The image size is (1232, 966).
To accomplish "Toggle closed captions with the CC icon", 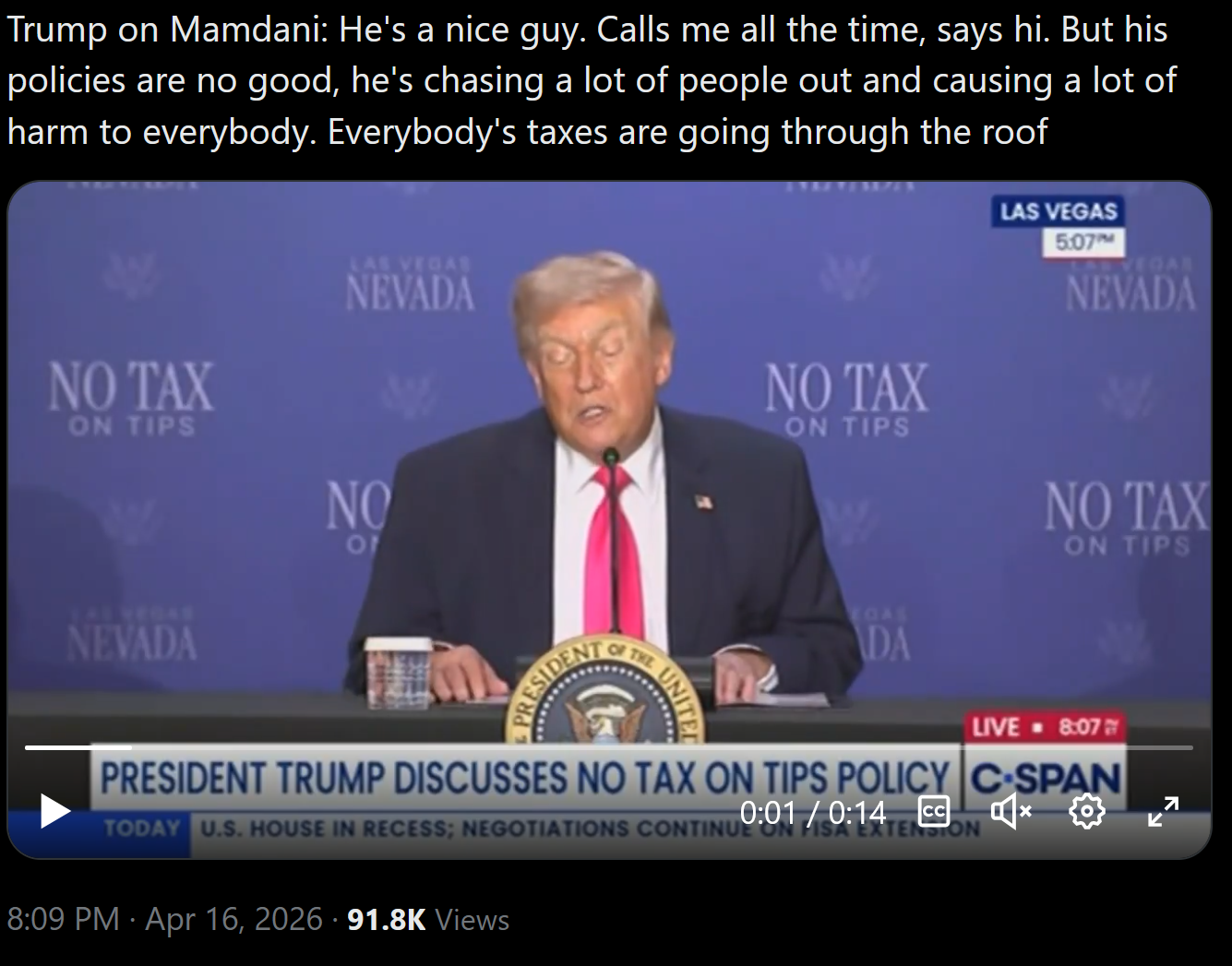I will [x=934, y=812].
